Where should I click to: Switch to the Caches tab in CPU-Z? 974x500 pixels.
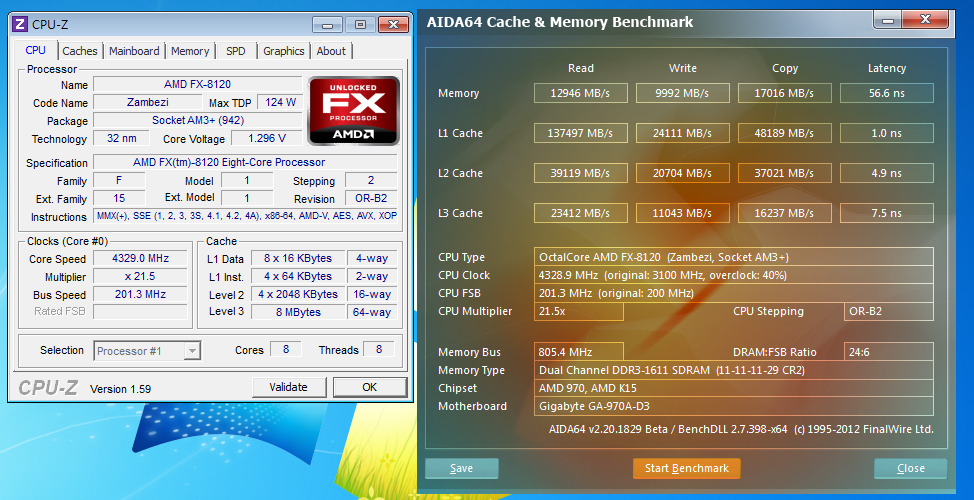pyautogui.click(x=80, y=51)
